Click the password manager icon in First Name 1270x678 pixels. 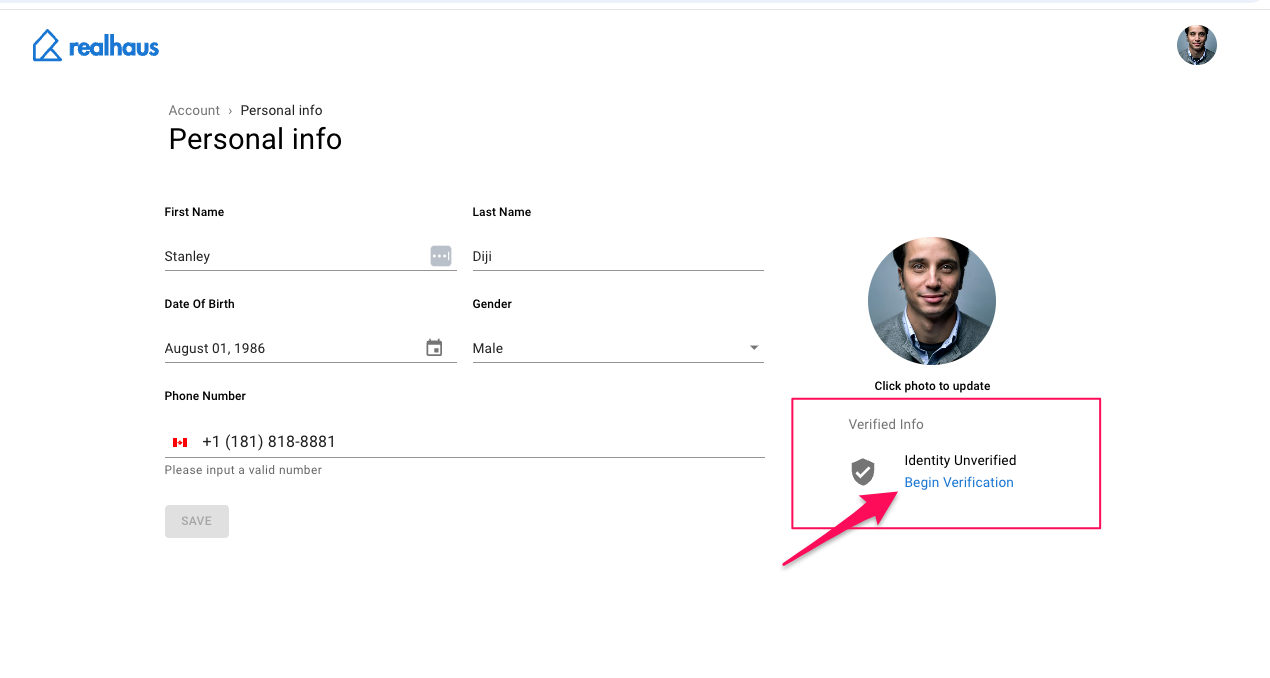click(441, 256)
